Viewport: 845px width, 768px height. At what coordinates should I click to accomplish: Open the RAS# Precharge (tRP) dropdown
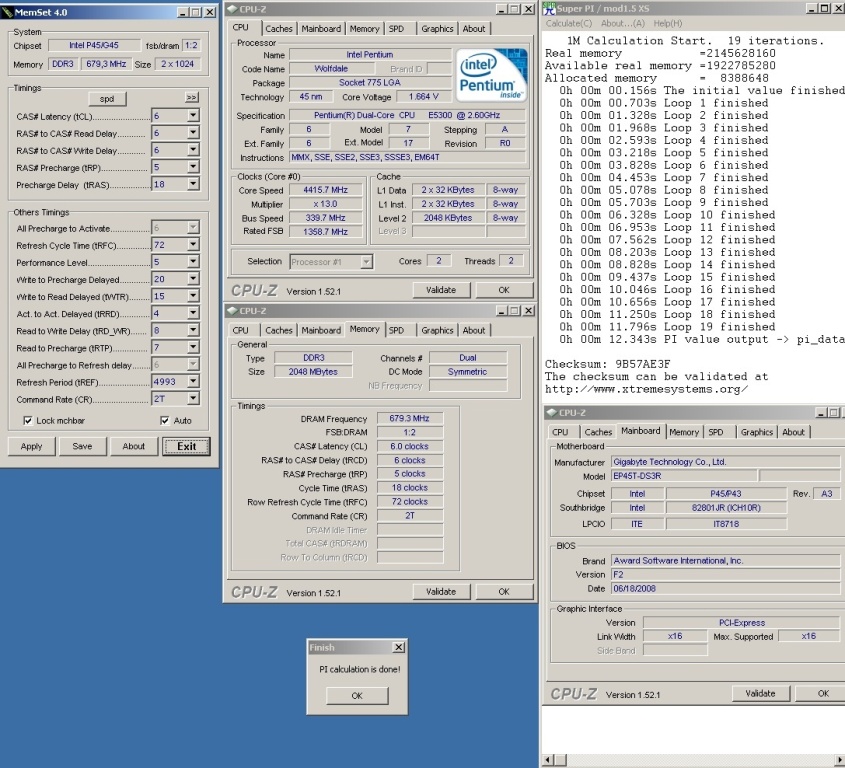[193, 167]
